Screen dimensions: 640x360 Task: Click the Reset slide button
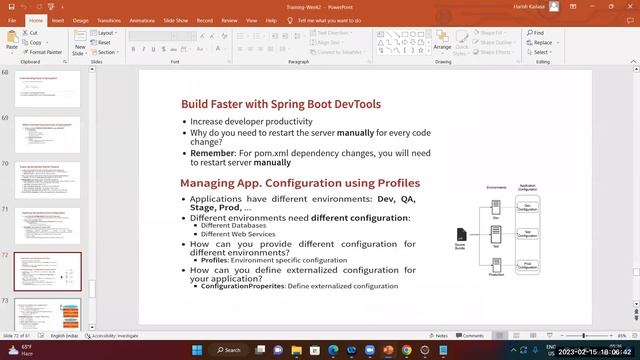[x=100, y=42]
